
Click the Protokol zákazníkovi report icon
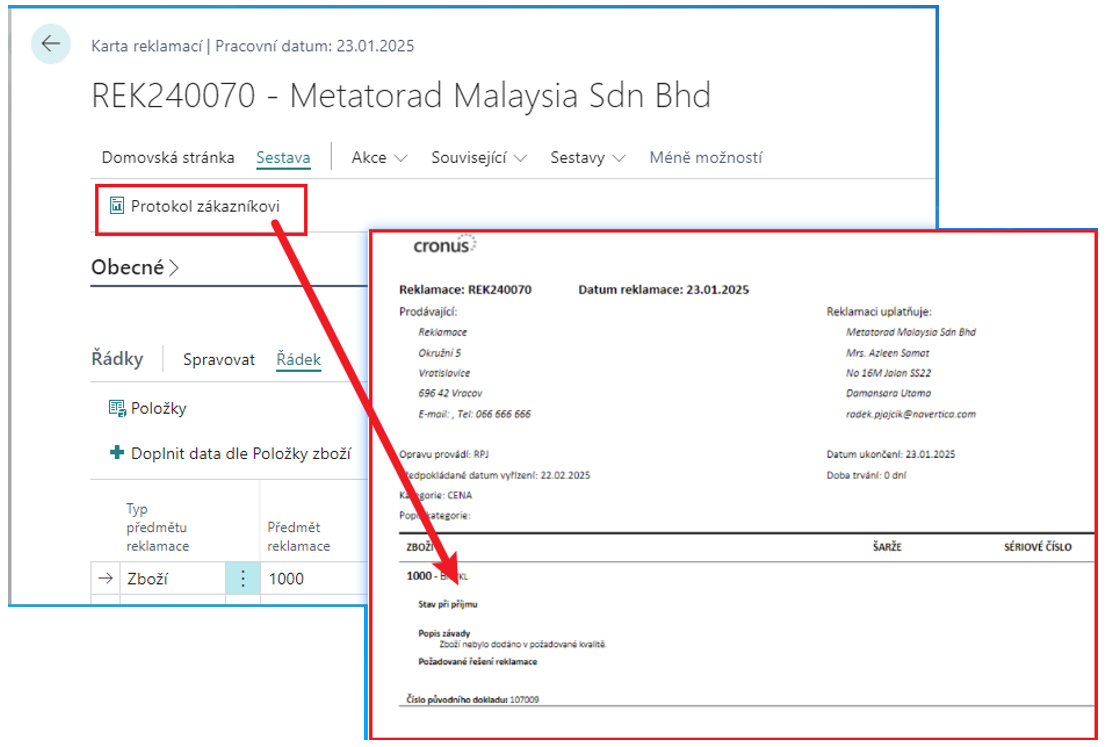117,206
